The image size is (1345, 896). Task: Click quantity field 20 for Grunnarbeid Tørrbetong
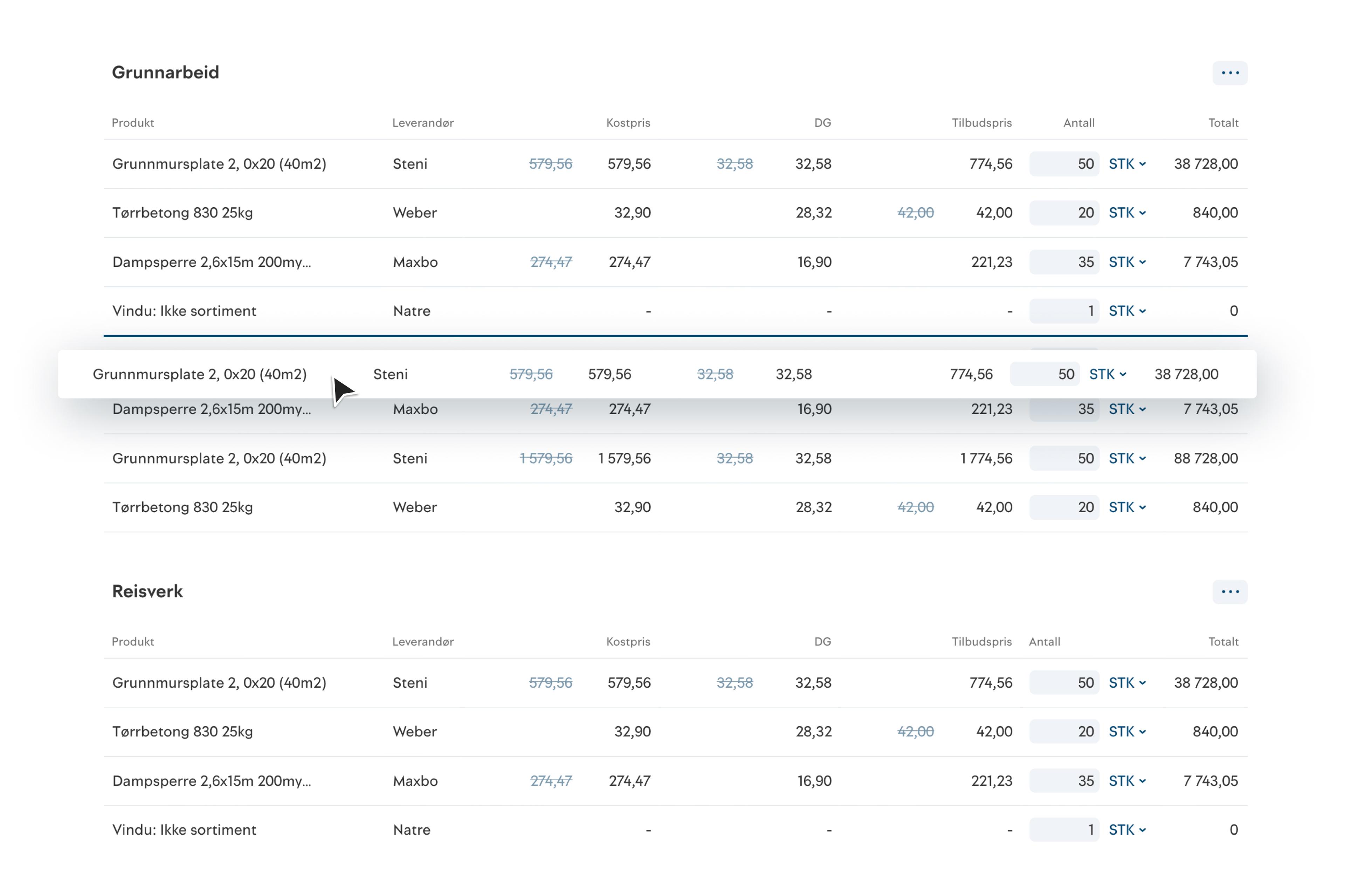pos(1064,213)
